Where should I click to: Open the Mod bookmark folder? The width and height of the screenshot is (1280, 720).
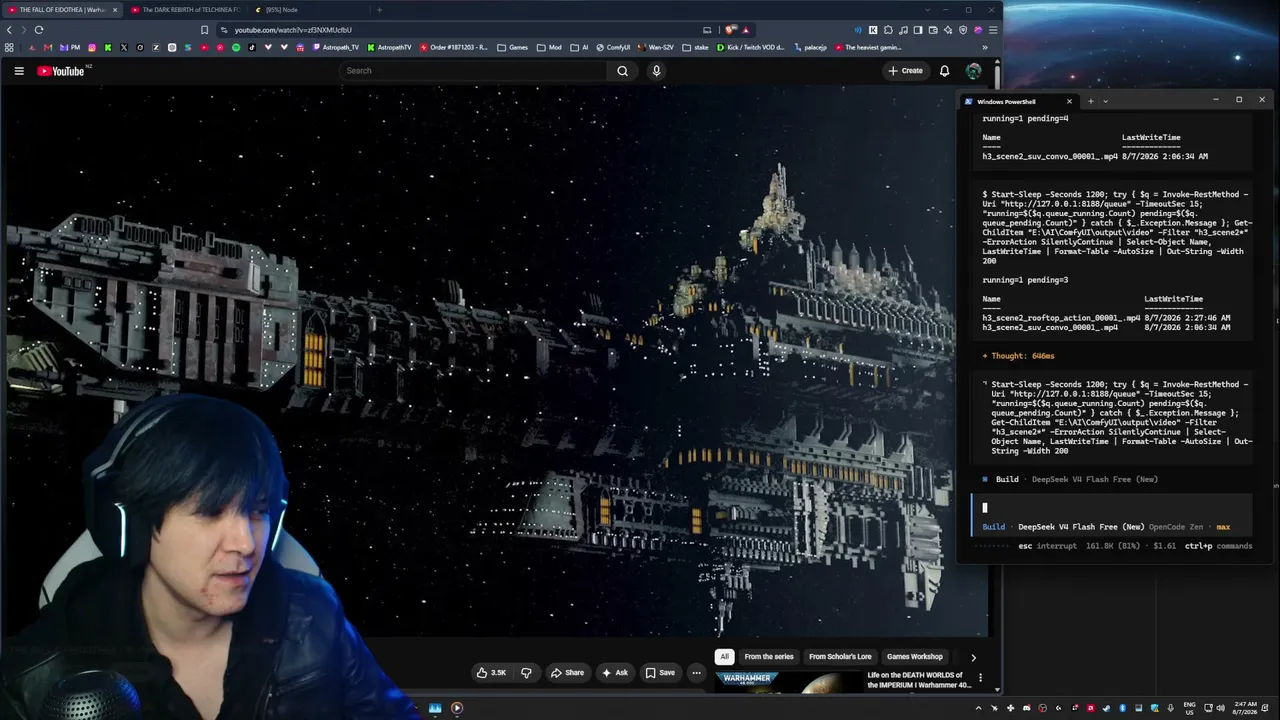pyautogui.click(x=550, y=47)
